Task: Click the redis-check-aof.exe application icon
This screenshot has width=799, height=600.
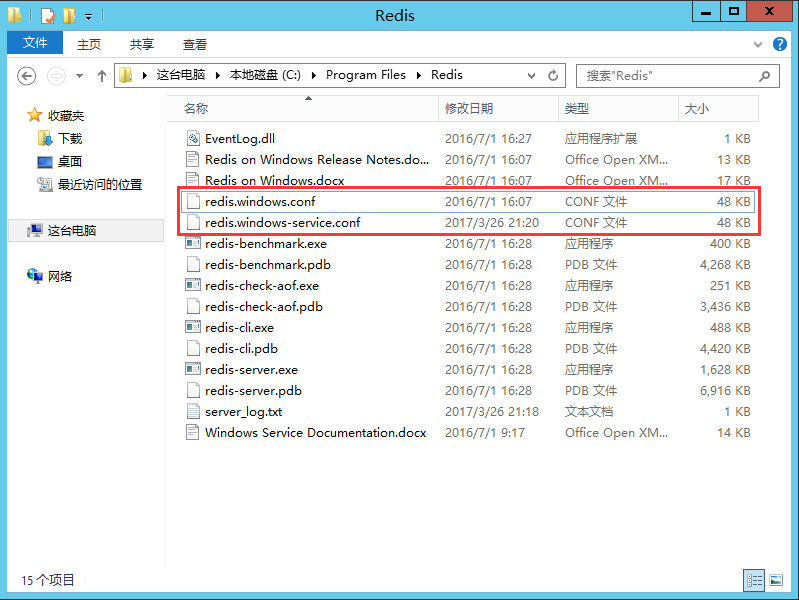Action: pyautogui.click(x=193, y=285)
